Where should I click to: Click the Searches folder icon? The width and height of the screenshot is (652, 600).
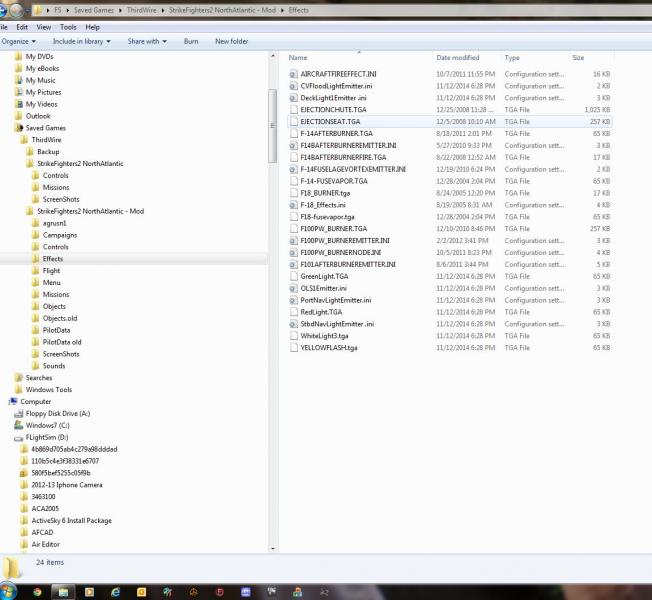tap(19, 378)
